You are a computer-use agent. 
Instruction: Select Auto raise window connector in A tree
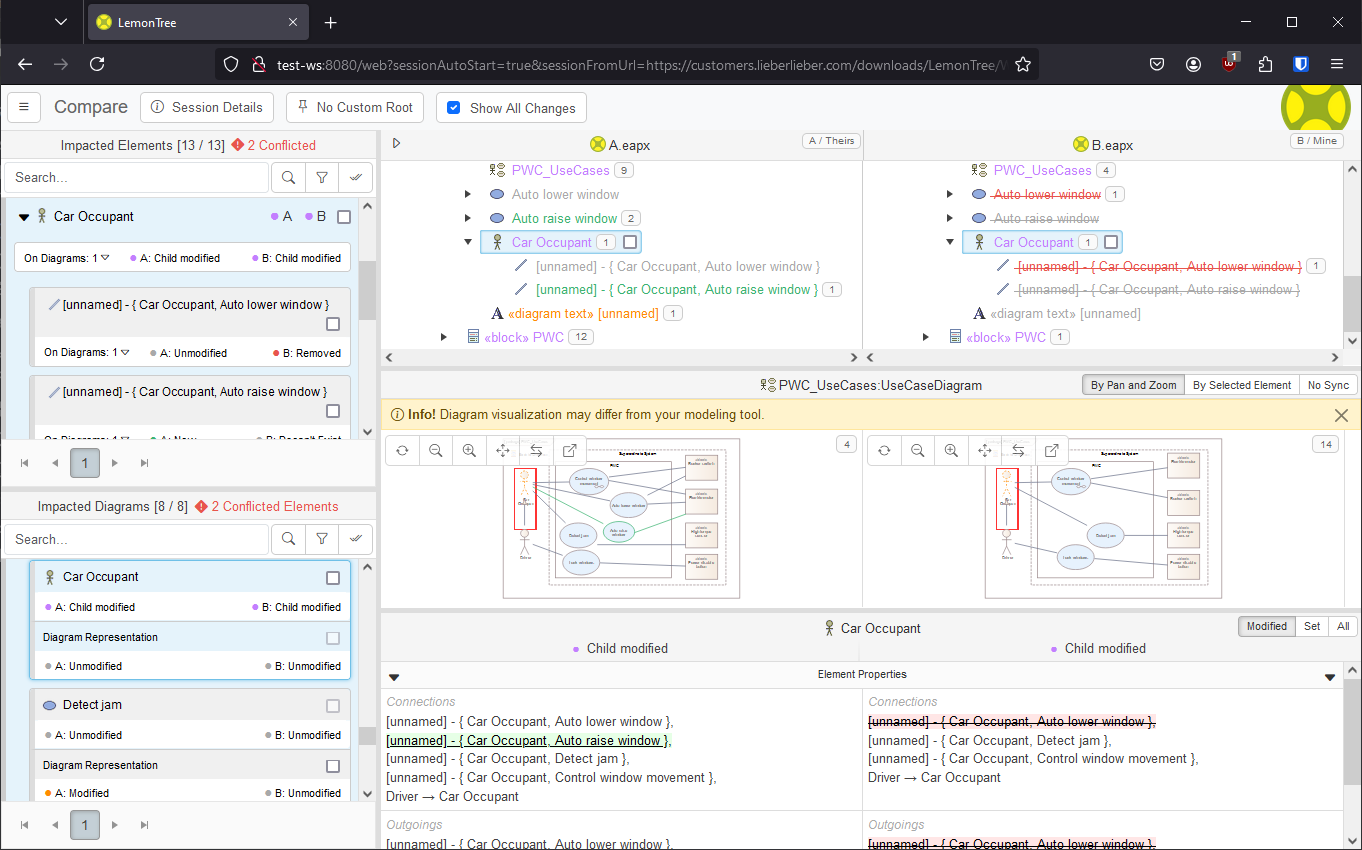coord(677,290)
